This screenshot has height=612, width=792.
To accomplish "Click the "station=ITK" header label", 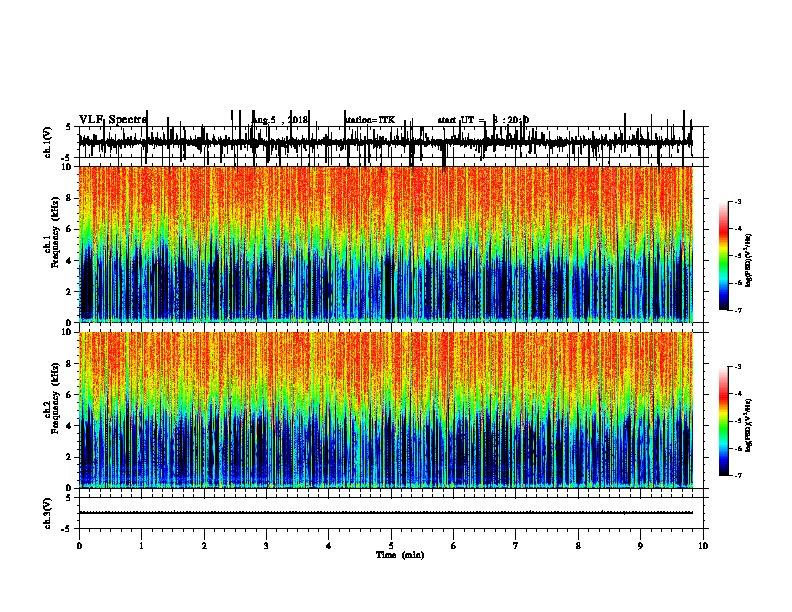I will click(x=370, y=120).
